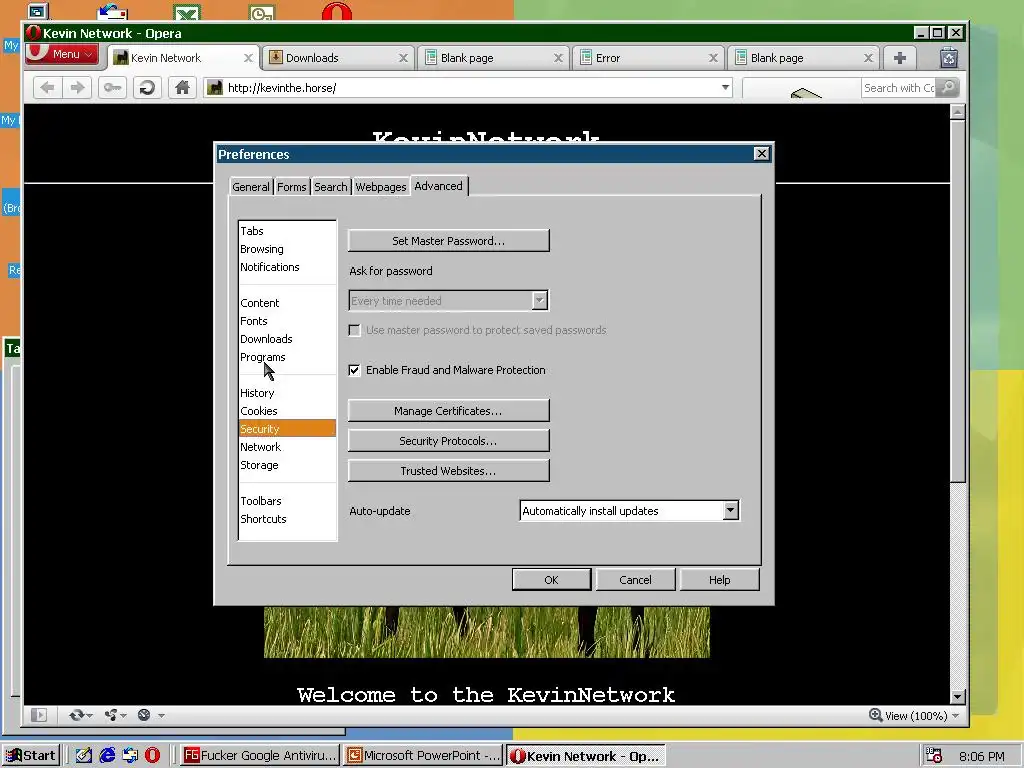Viewport: 1024px width, 768px height.
Task: Click the search magnifier icon in the toolbar
Action: (948, 88)
